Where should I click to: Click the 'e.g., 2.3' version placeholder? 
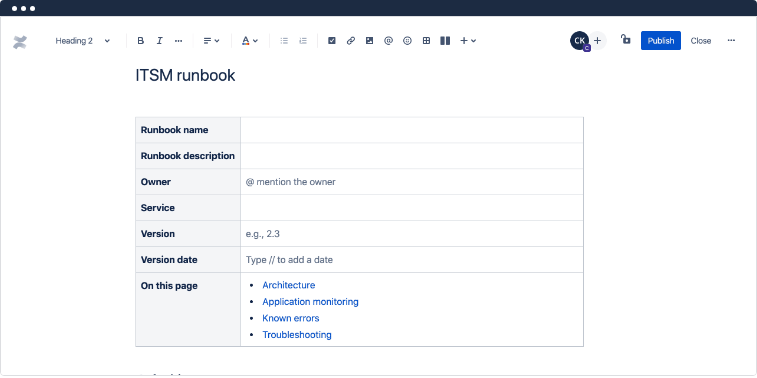coord(263,234)
